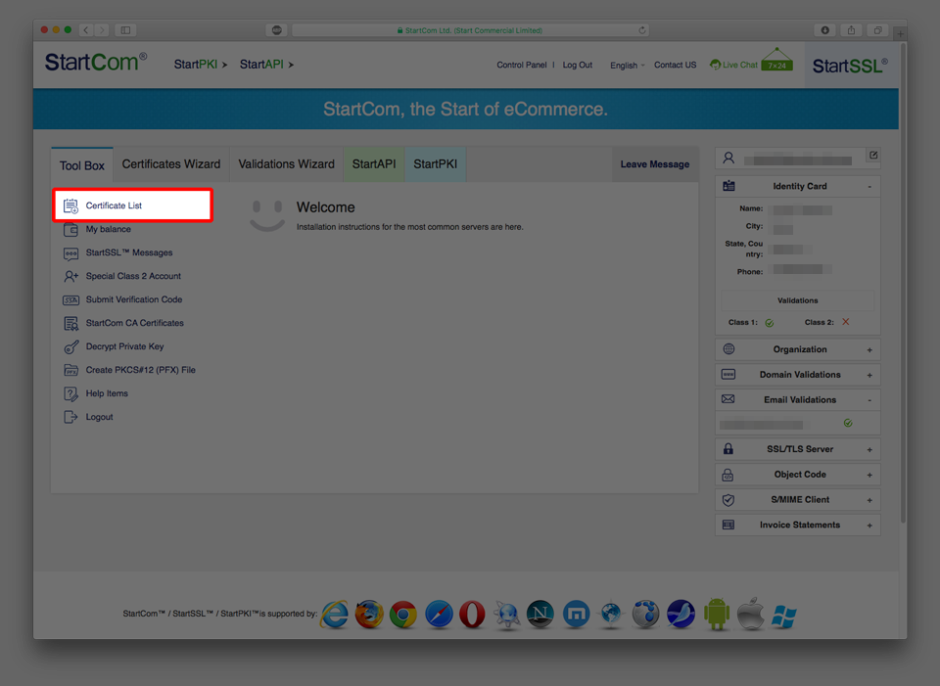Click the My balance wallet icon

pos(71,229)
